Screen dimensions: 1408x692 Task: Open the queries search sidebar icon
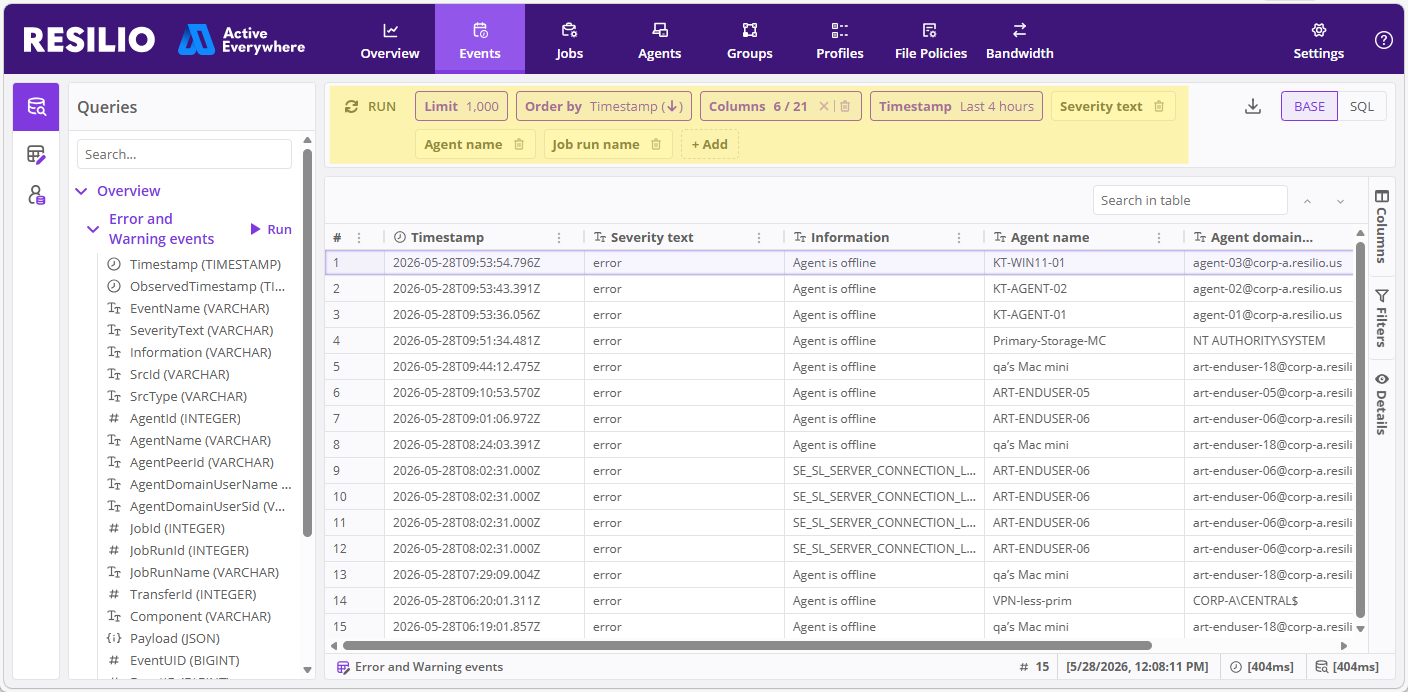coord(36,107)
